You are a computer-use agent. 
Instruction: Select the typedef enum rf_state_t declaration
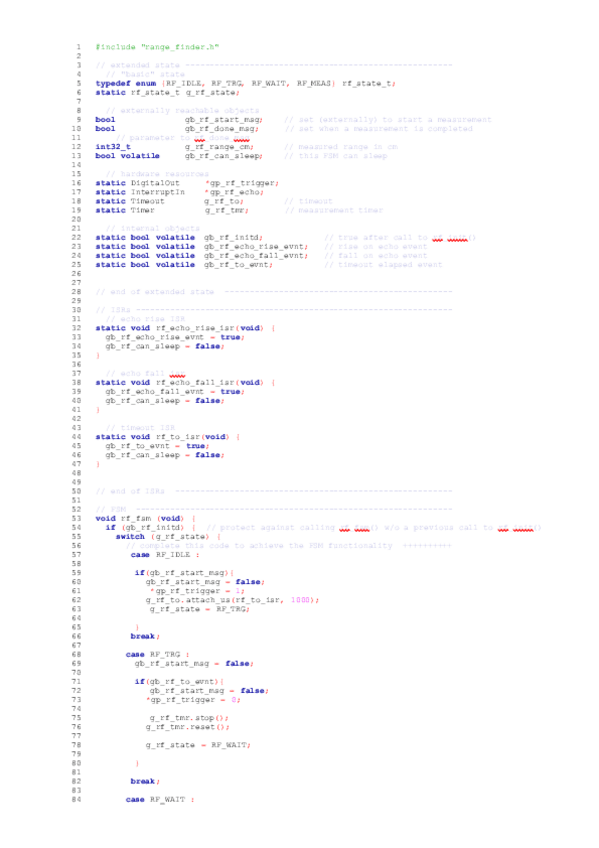point(245,83)
